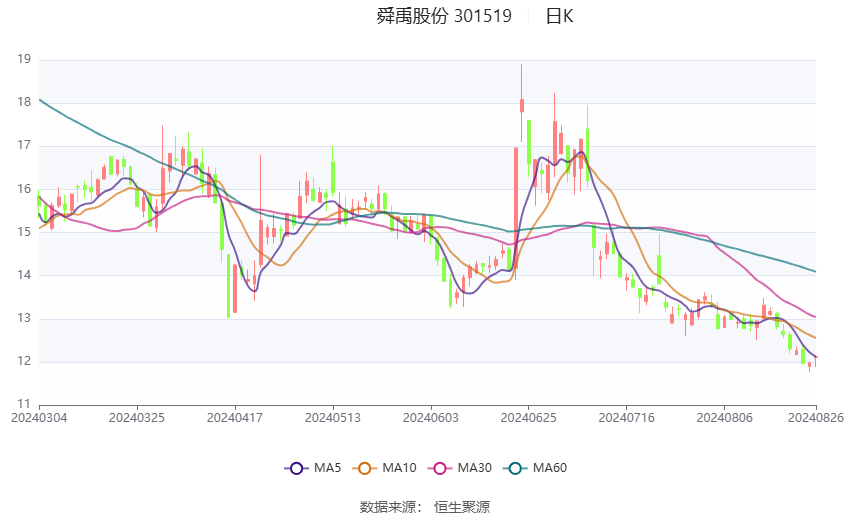850x517 pixels.
Task: Click x-axis date label 20240325
Action: point(137,418)
